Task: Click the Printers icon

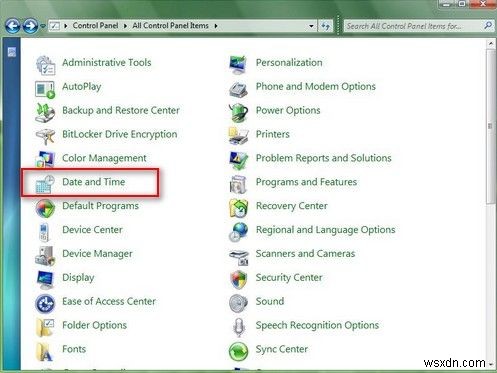Action: (239, 136)
